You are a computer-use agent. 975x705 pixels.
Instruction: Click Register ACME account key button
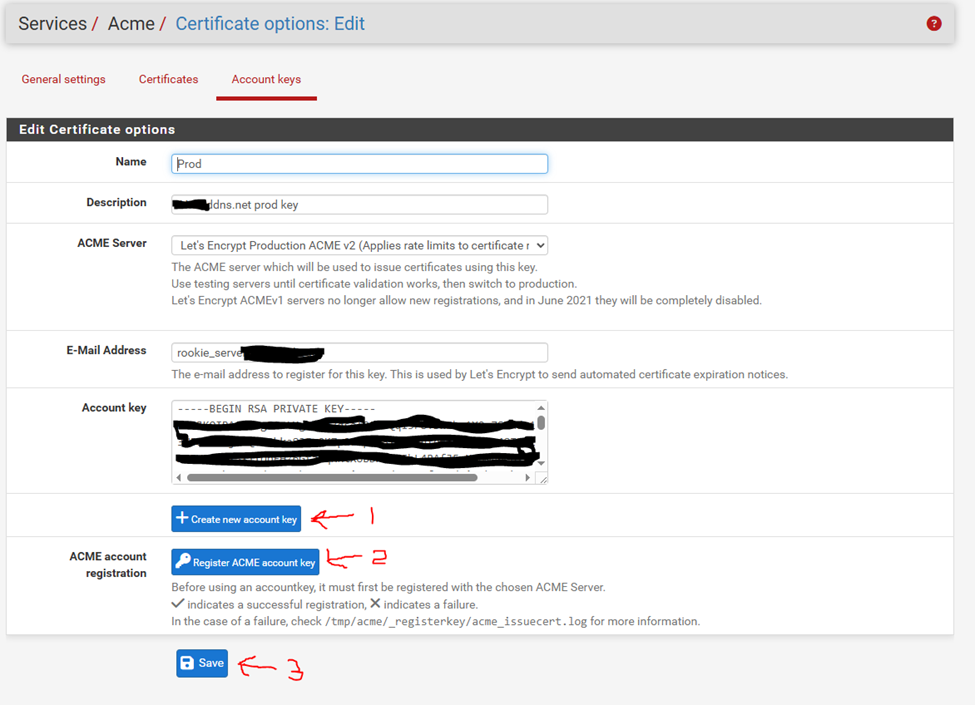[x=245, y=562]
